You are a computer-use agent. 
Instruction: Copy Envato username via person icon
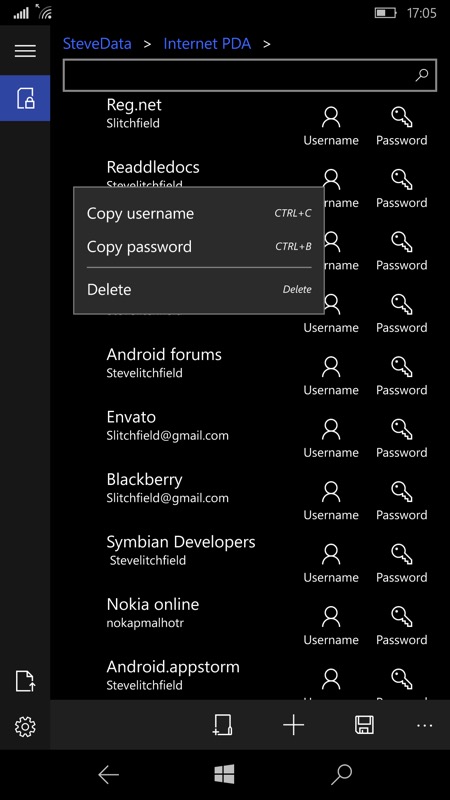coord(331,438)
